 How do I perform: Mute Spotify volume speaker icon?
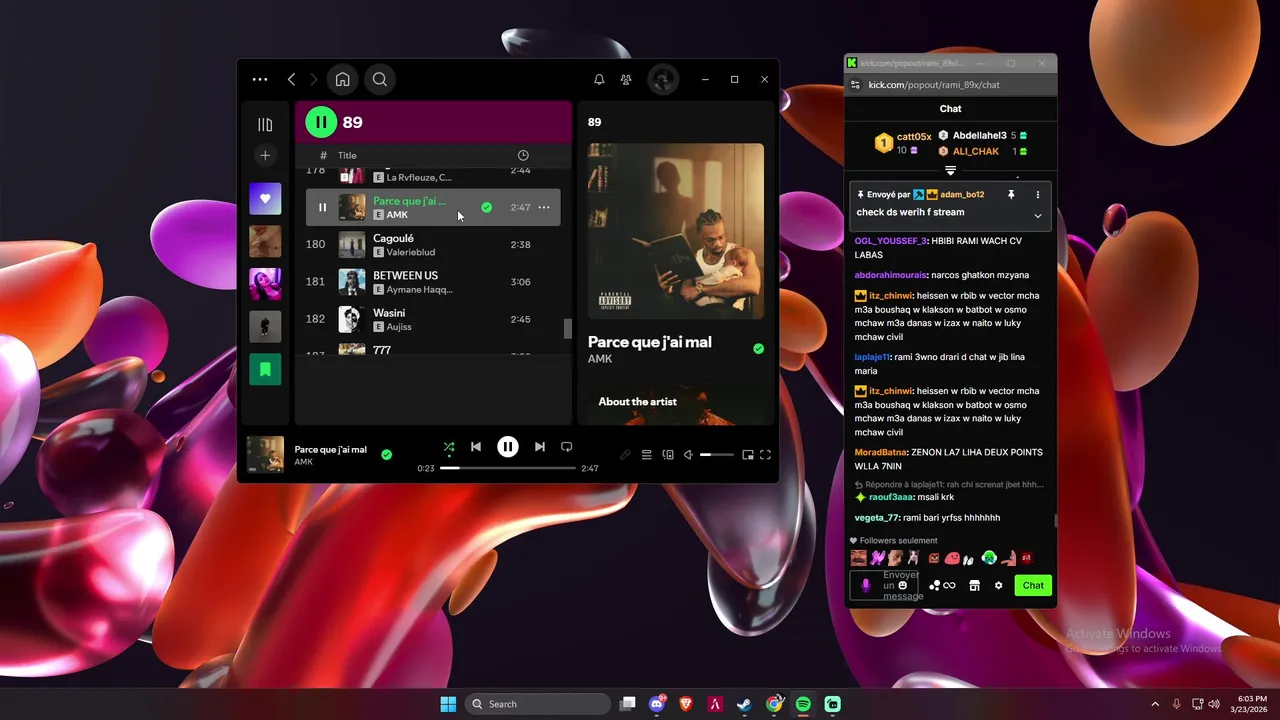tap(688, 455)
